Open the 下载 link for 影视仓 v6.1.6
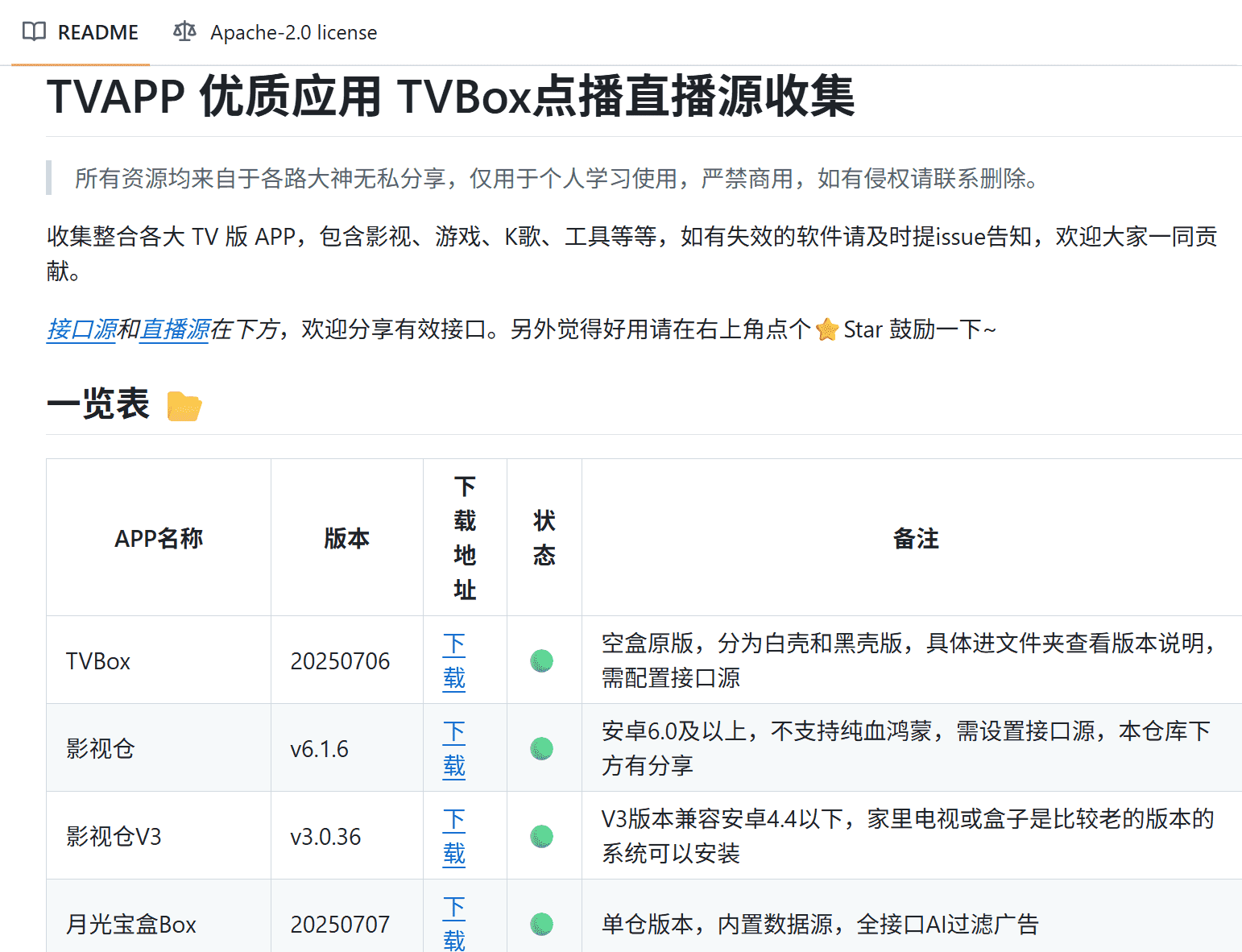This screenshot has width=1242, height=952. click(x=454, y=748)
